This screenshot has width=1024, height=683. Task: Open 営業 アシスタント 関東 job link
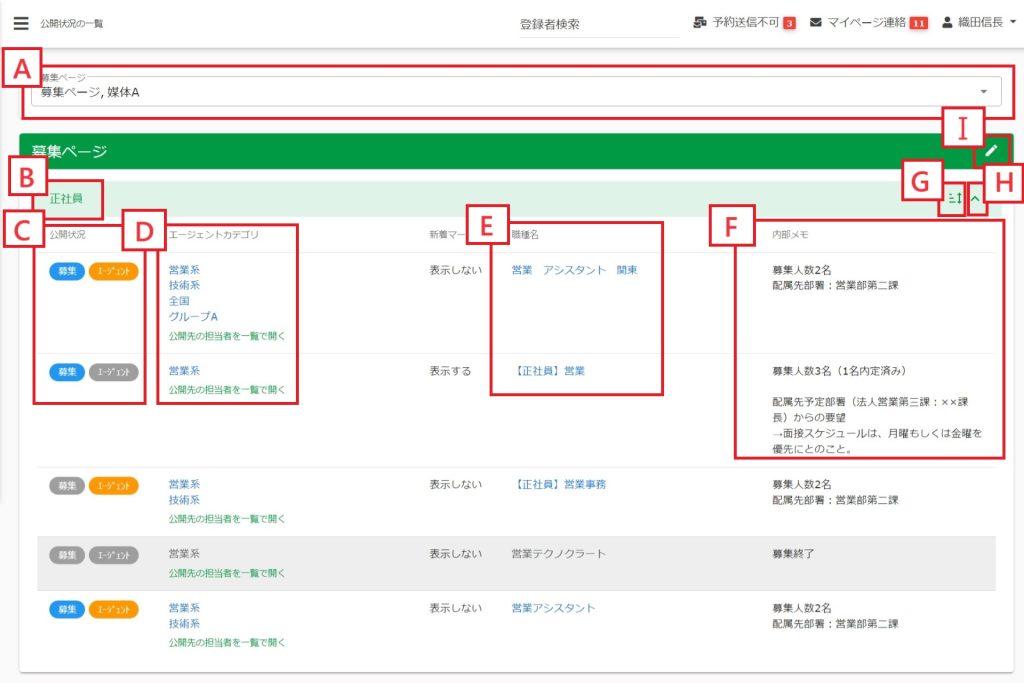[573, 270]
